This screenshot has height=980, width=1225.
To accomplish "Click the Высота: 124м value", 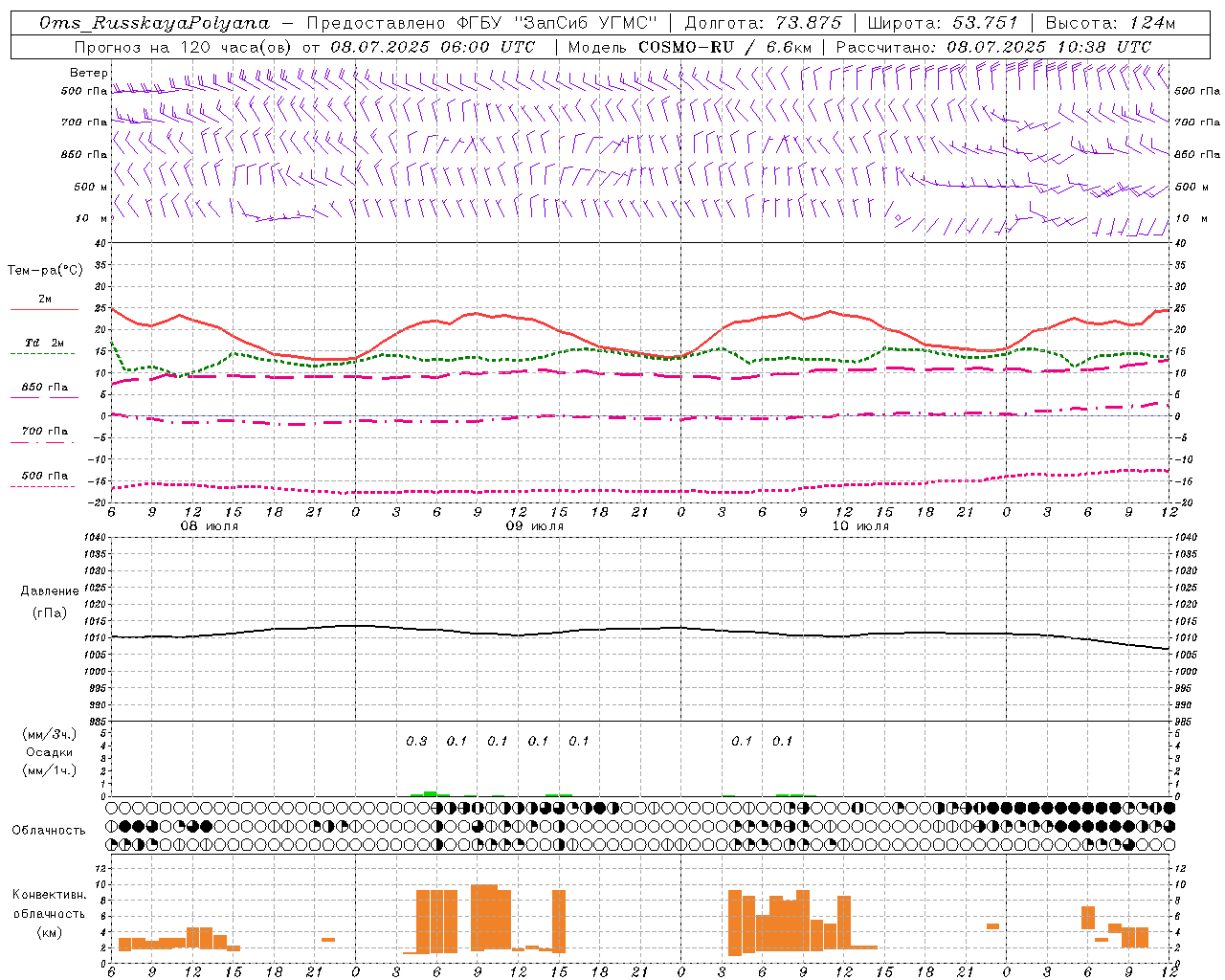I will tap(1110, 23).
